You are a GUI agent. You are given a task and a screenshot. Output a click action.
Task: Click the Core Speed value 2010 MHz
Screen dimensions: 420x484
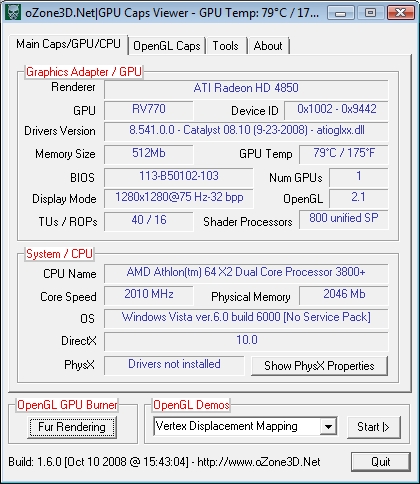coord(149,295)
